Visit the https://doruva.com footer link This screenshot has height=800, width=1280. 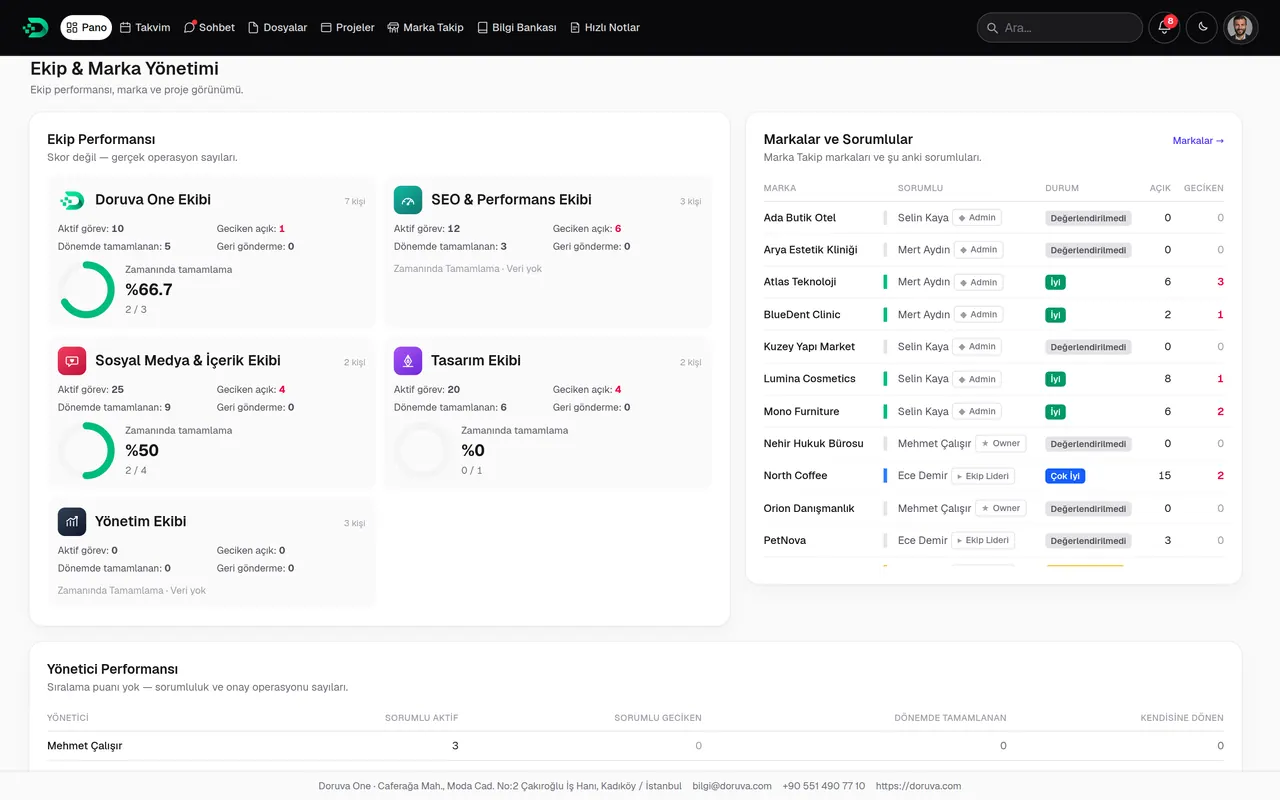point(918,786)
